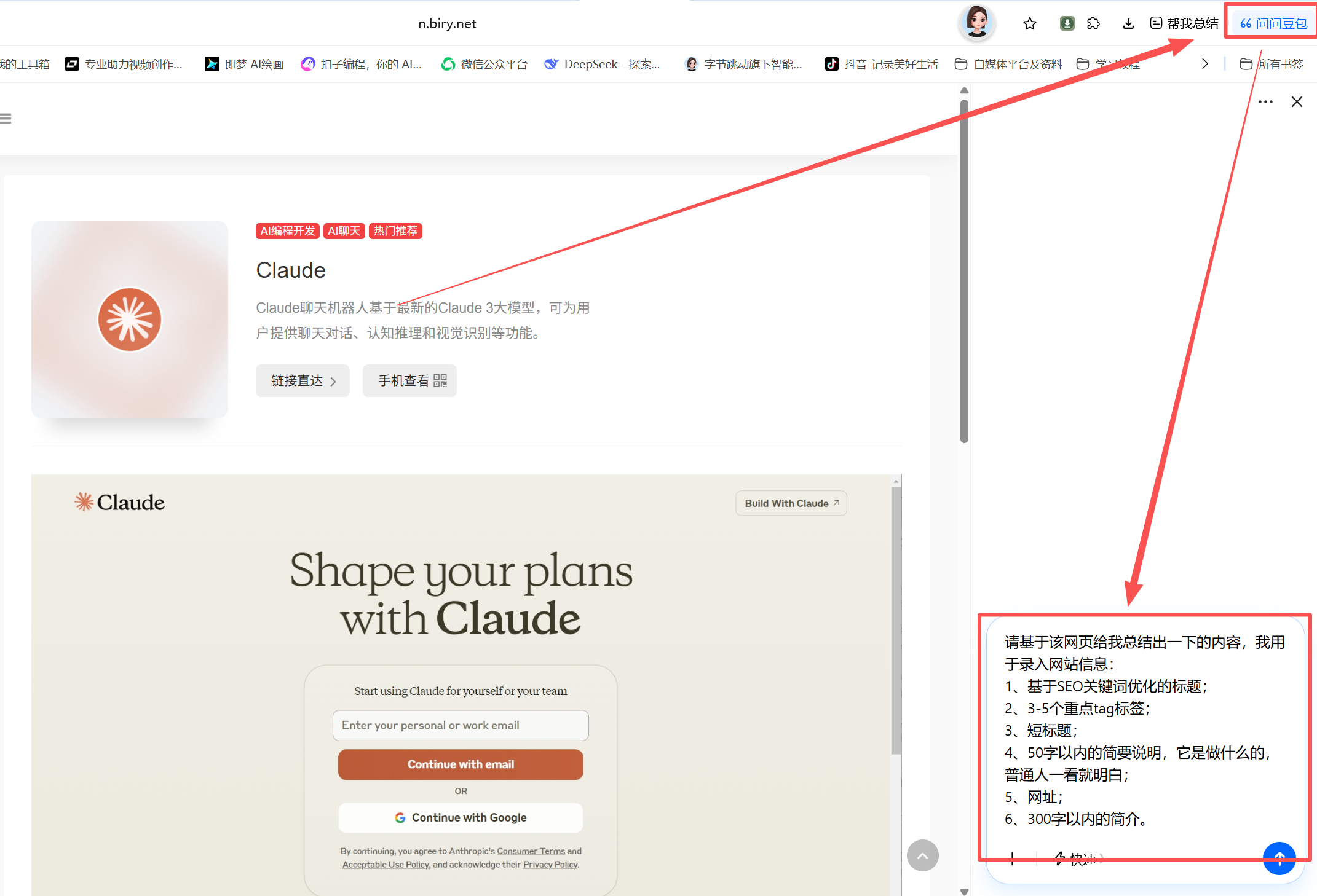Open the extensions puzzle icon
The height and width of the screenshot is (896, 1317).
[1093, 23]
